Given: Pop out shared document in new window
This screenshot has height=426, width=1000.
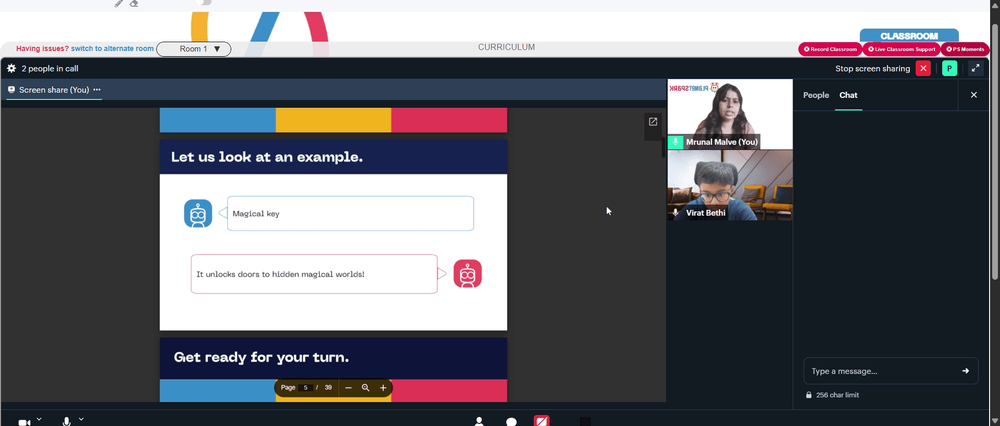Looking at the screenshot, I should pos(653,122).
